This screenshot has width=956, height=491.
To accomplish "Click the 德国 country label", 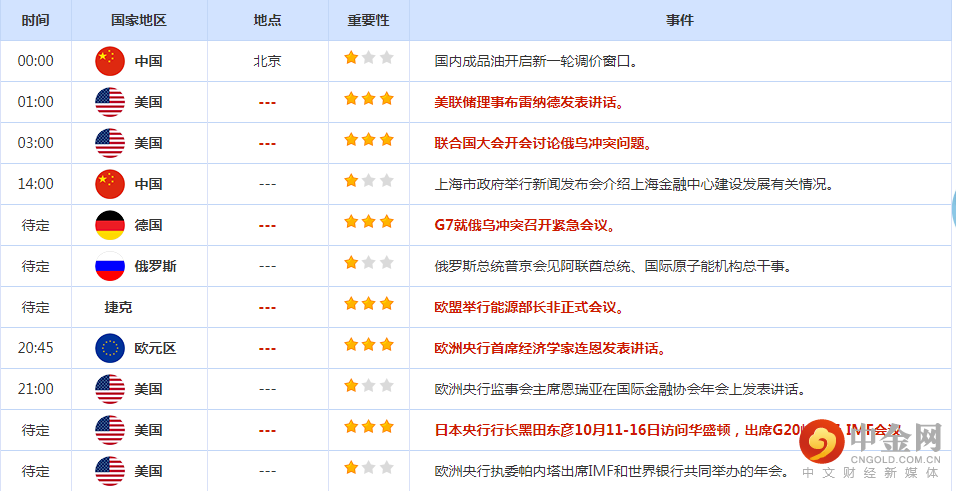I will tap(148, 225).
